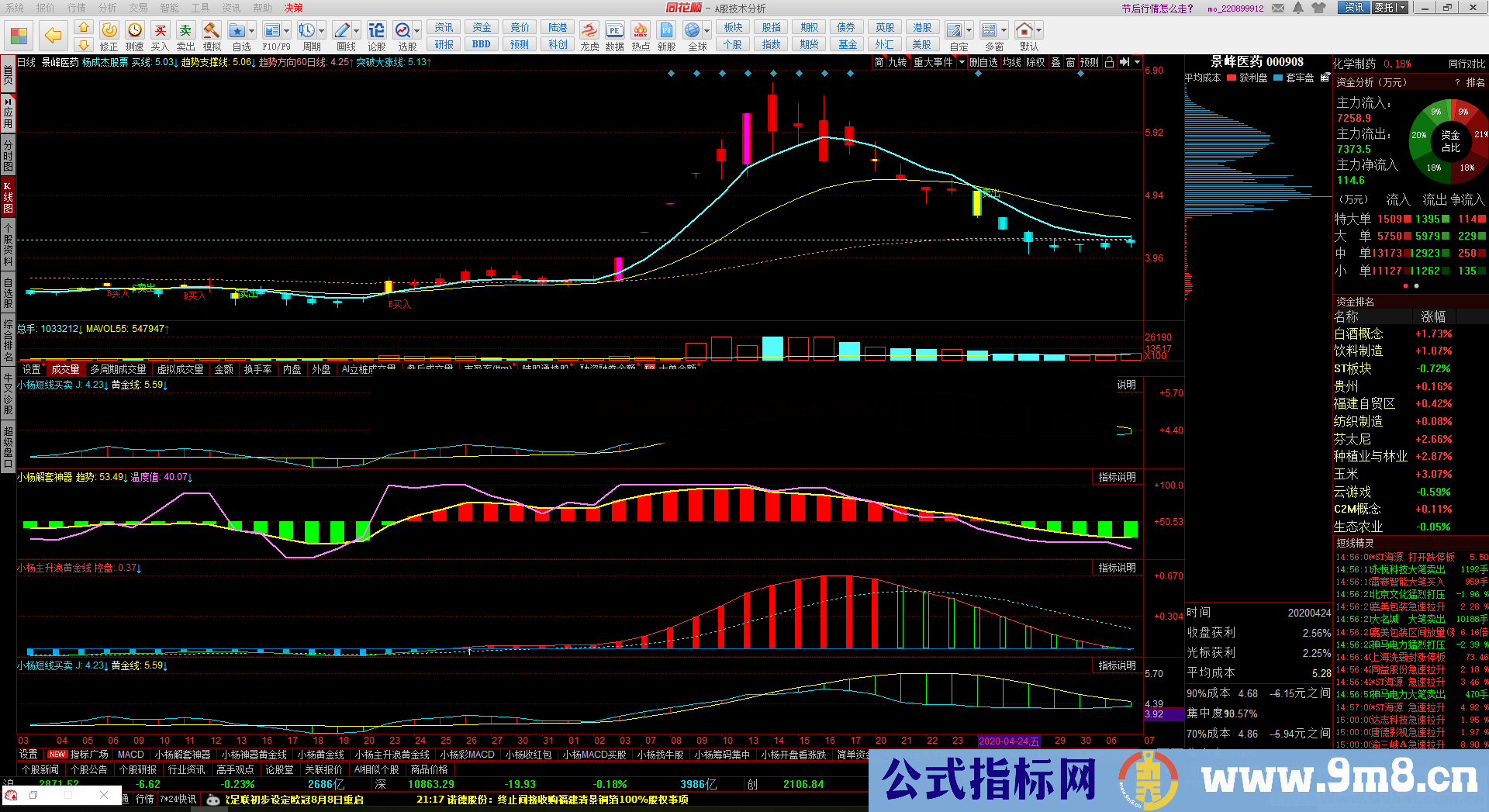Open the 交易 menu
Viewport: 1489px width, 812px height.
click(138, 8)
